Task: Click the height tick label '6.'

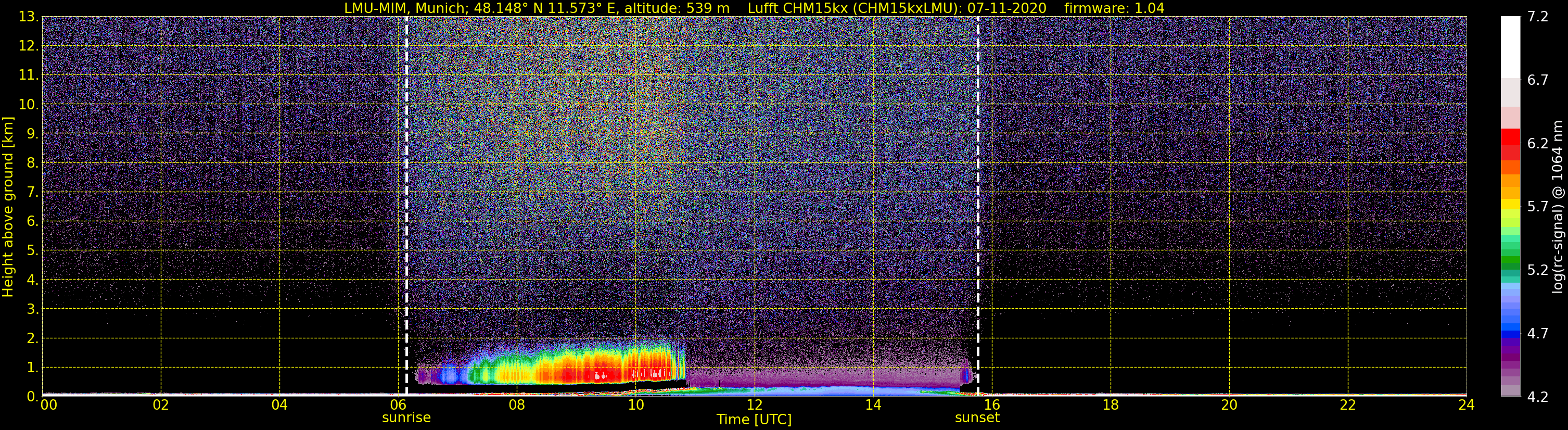Action: pyautogui.click(x=32, y=221)
